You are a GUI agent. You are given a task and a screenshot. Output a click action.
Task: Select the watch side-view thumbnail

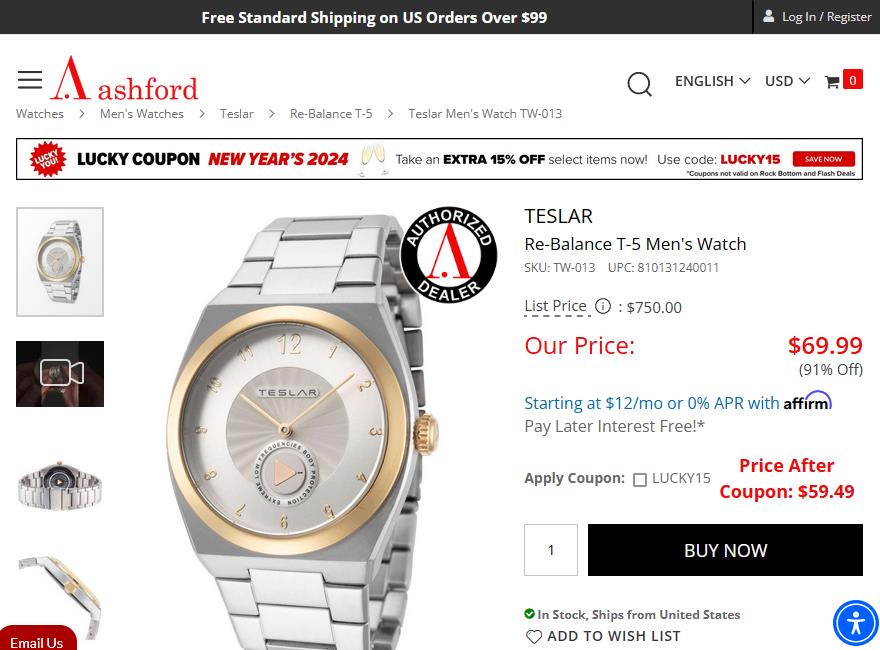tap(60, 598)
